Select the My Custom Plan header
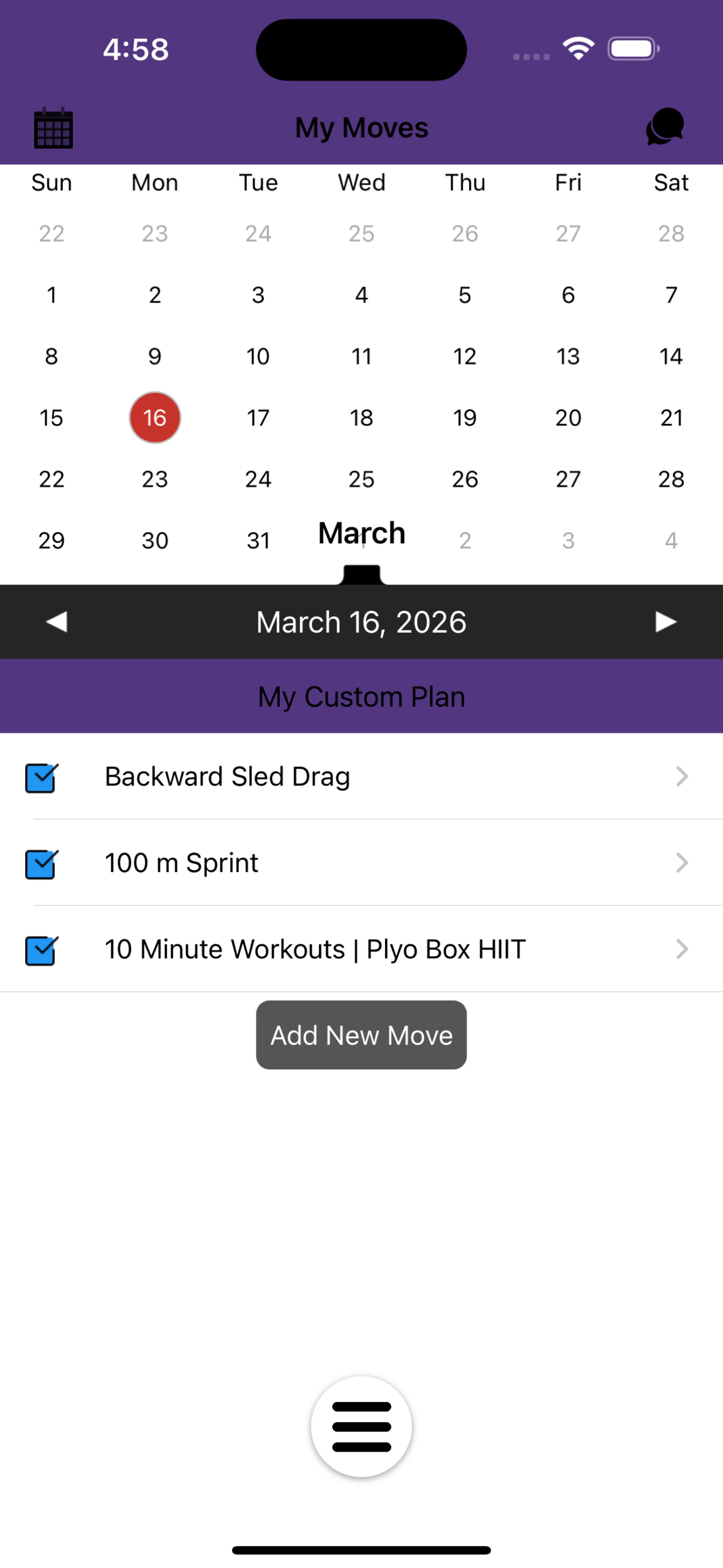Screen dimensions: 723x1568 [361, 696]
